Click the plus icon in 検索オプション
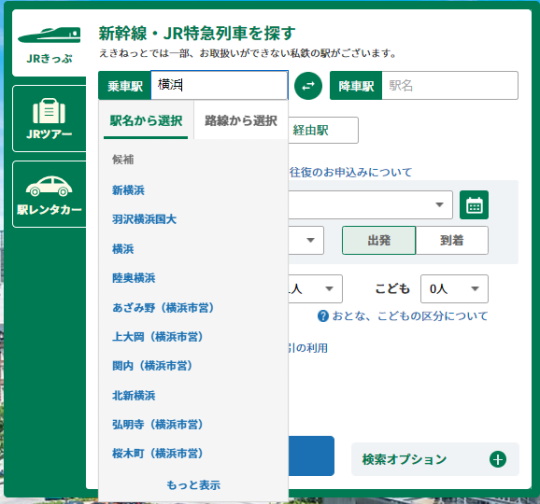This screenshot has height=504, width=540. click(498, 460)
